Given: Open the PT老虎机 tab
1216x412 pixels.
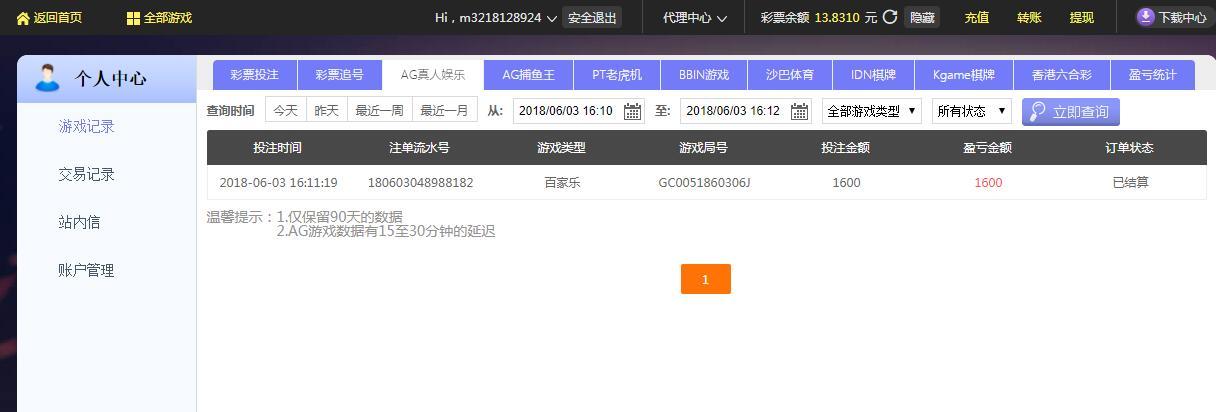Looking at the screenshot, I should (617, 75).
